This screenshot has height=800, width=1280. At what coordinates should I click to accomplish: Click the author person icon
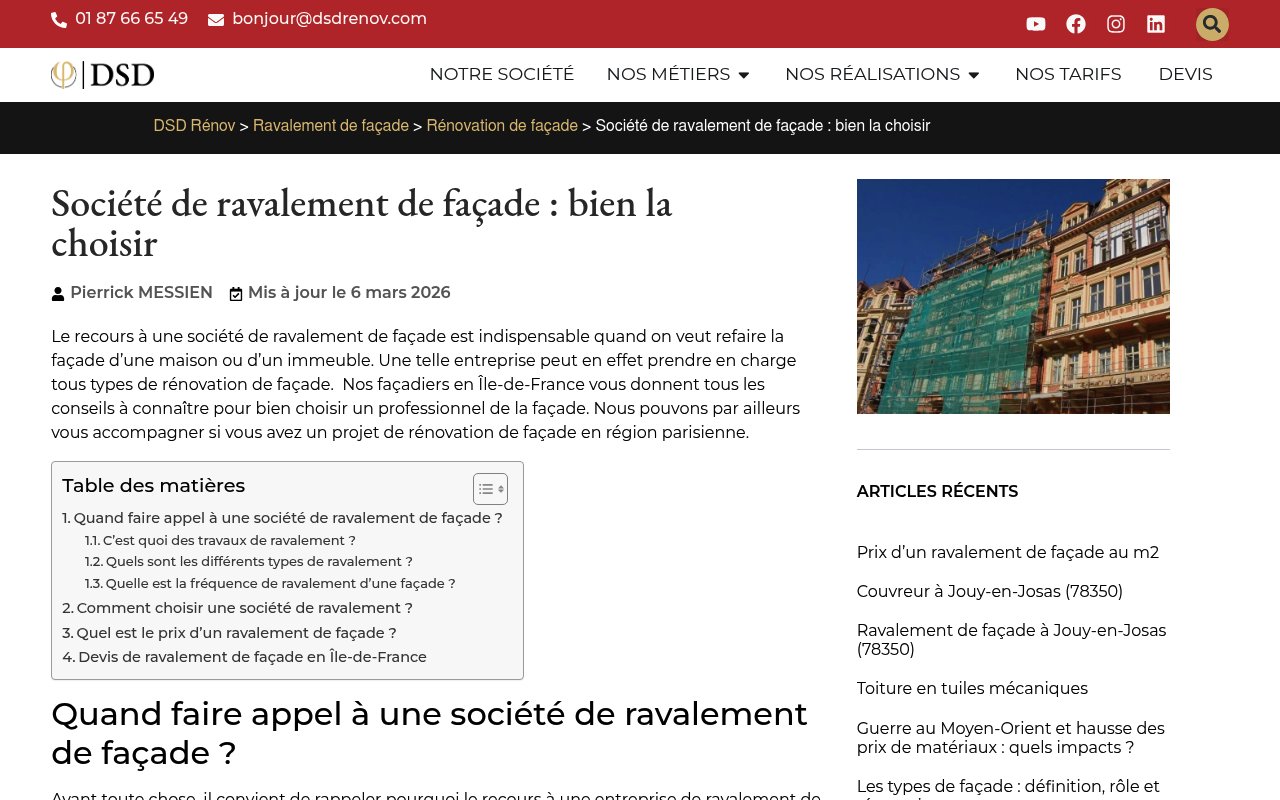pos(58,294)
